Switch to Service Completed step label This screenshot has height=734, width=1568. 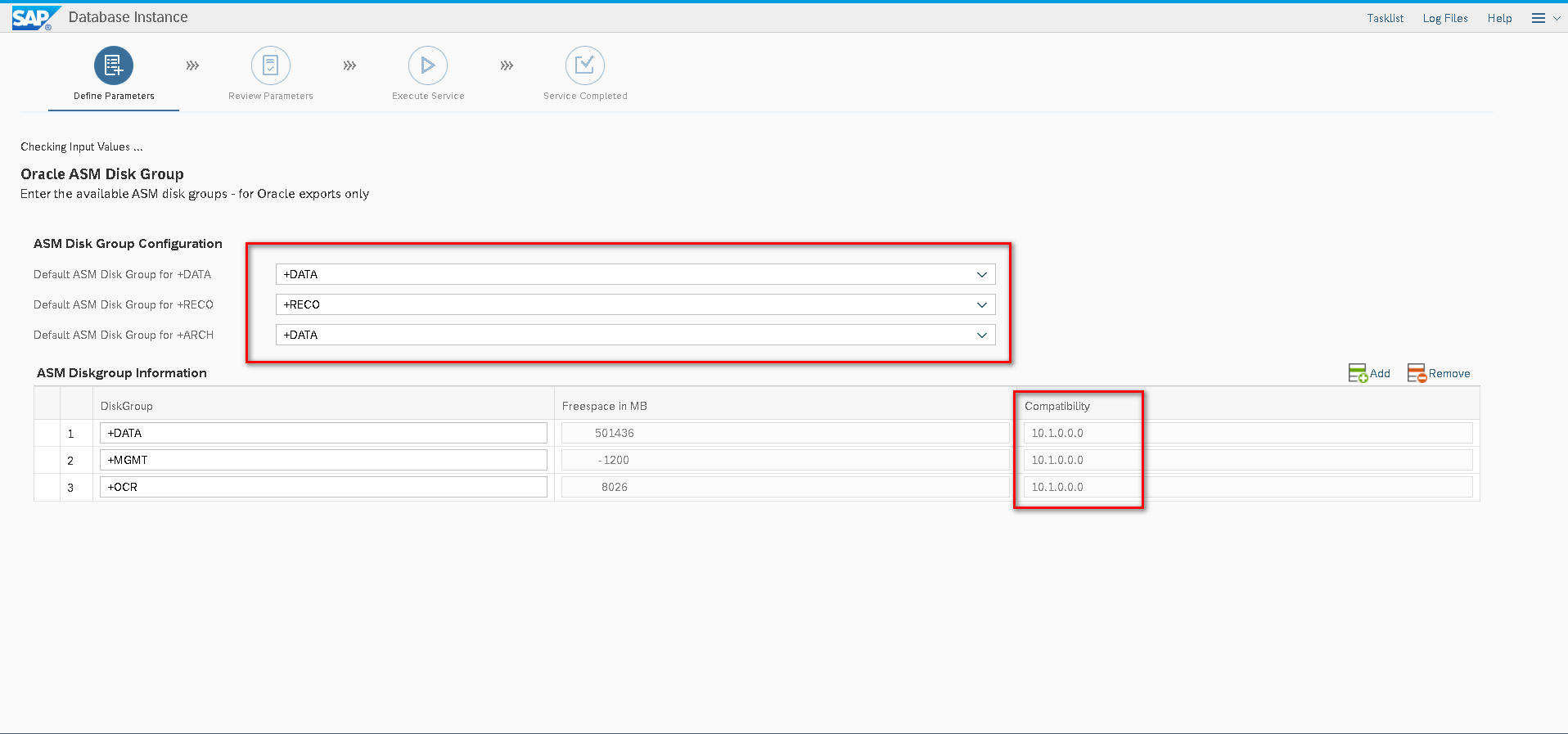pos(585,96)
